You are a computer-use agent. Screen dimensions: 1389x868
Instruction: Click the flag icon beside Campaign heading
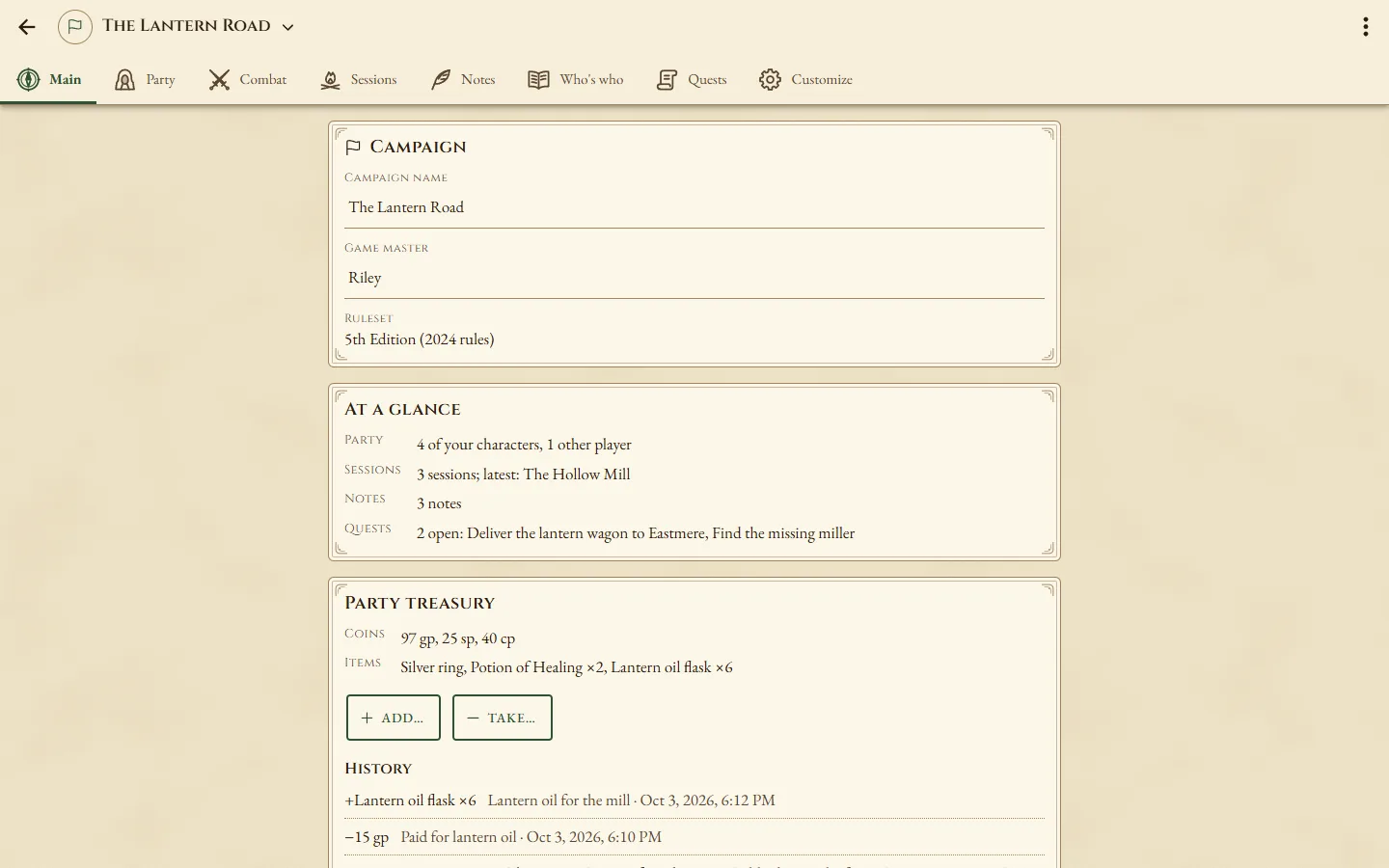pos(353,147)
